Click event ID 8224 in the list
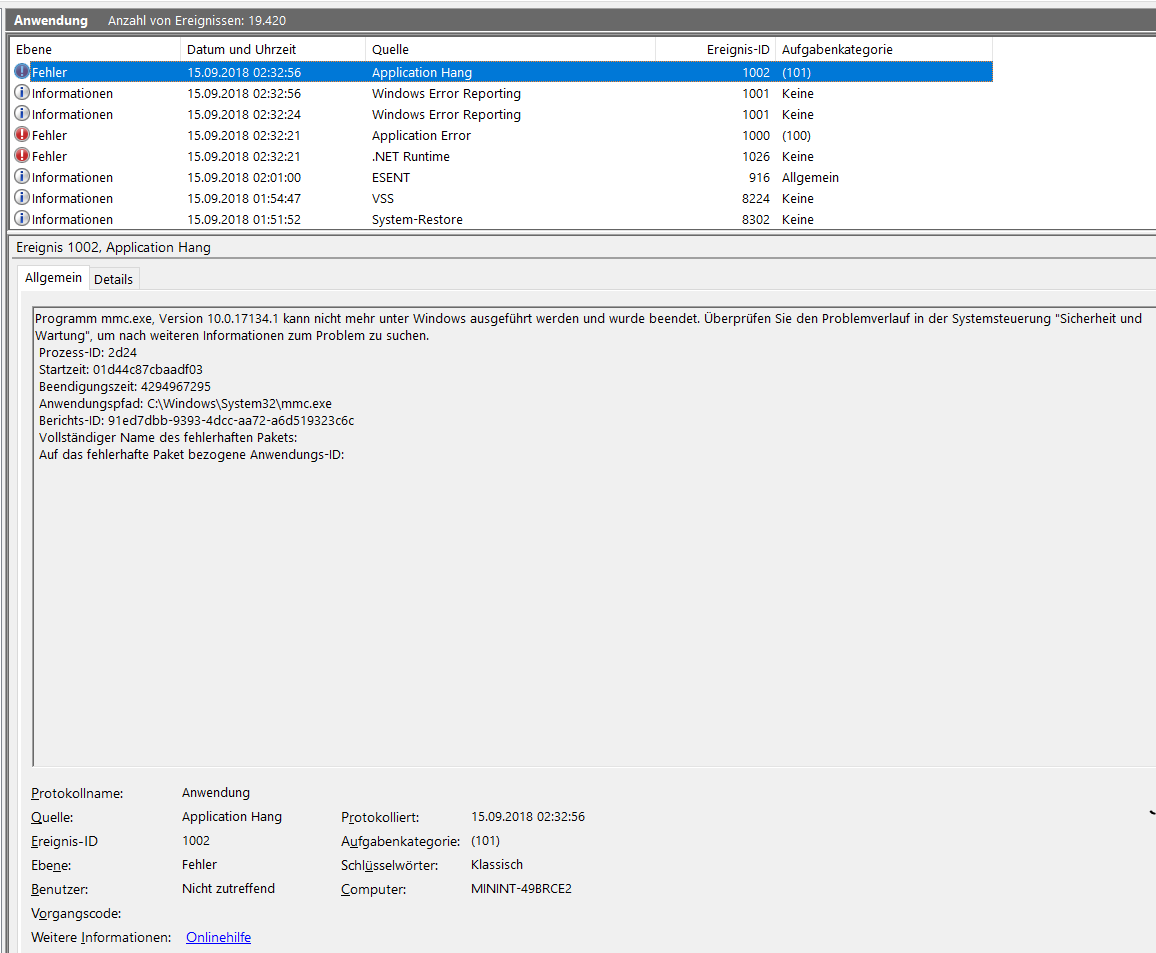 (756, 198)
